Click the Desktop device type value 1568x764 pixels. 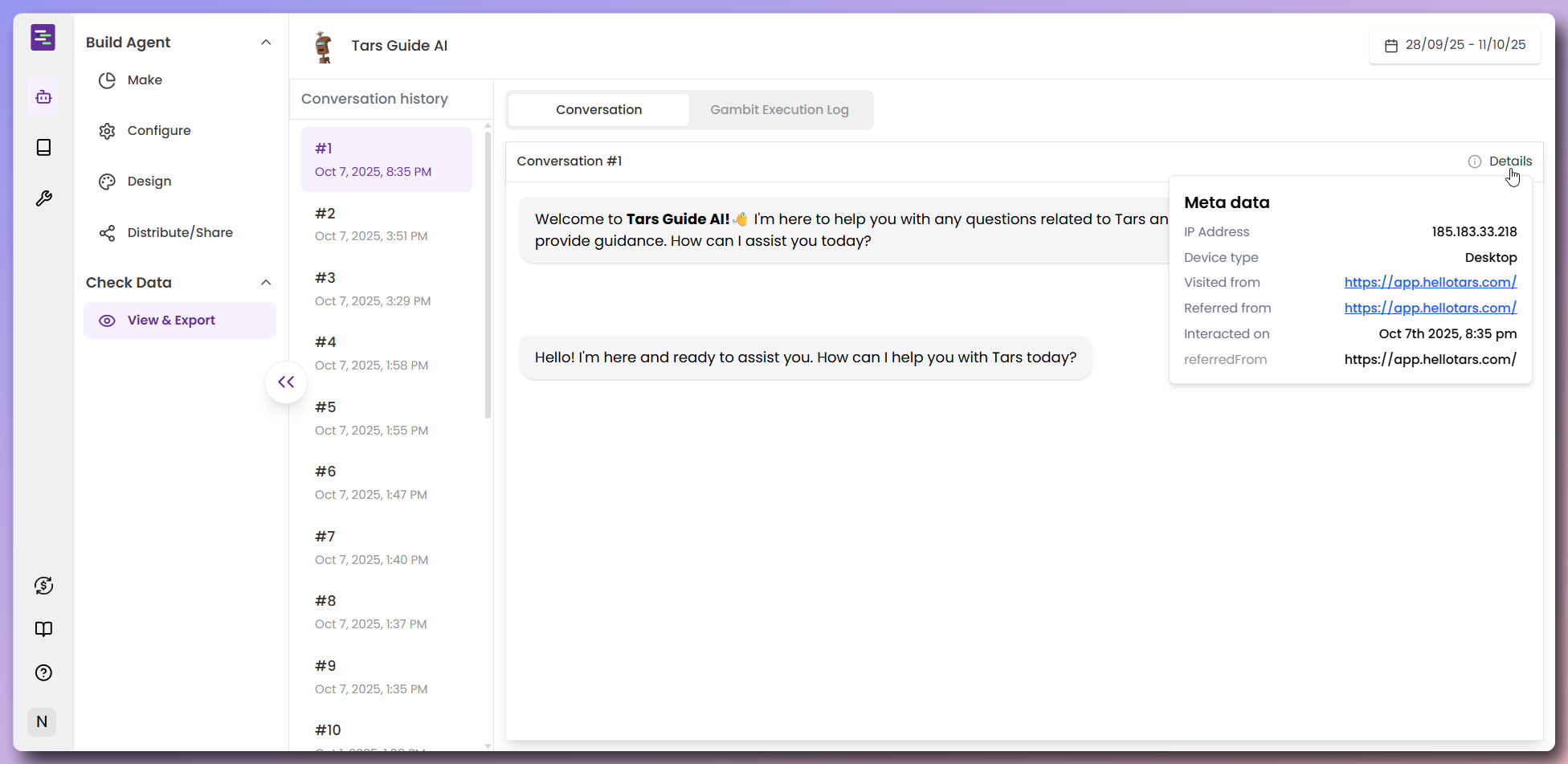click(1491, 258)
